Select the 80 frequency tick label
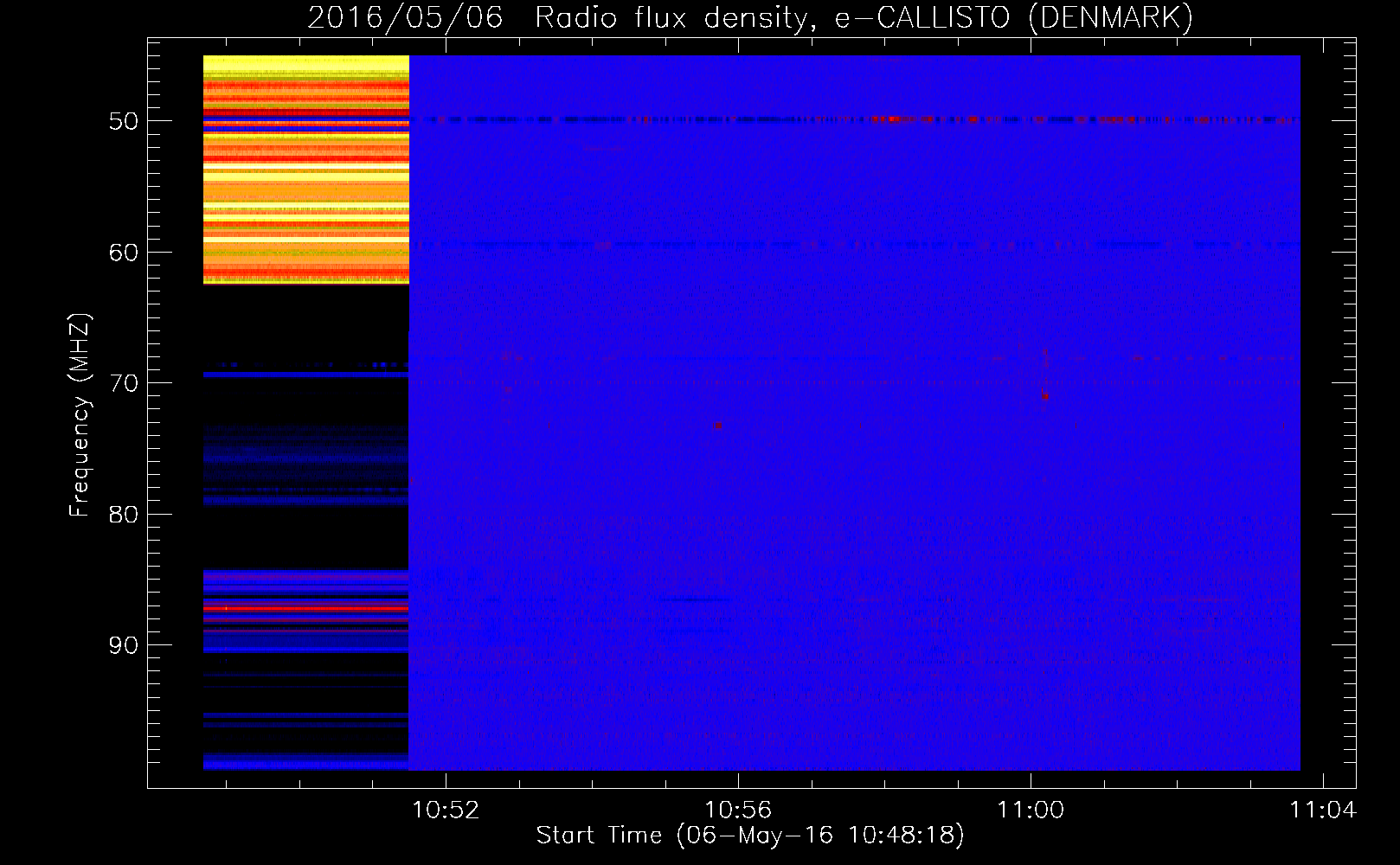This screenshot has height=865, width=1400. point(123,515)
